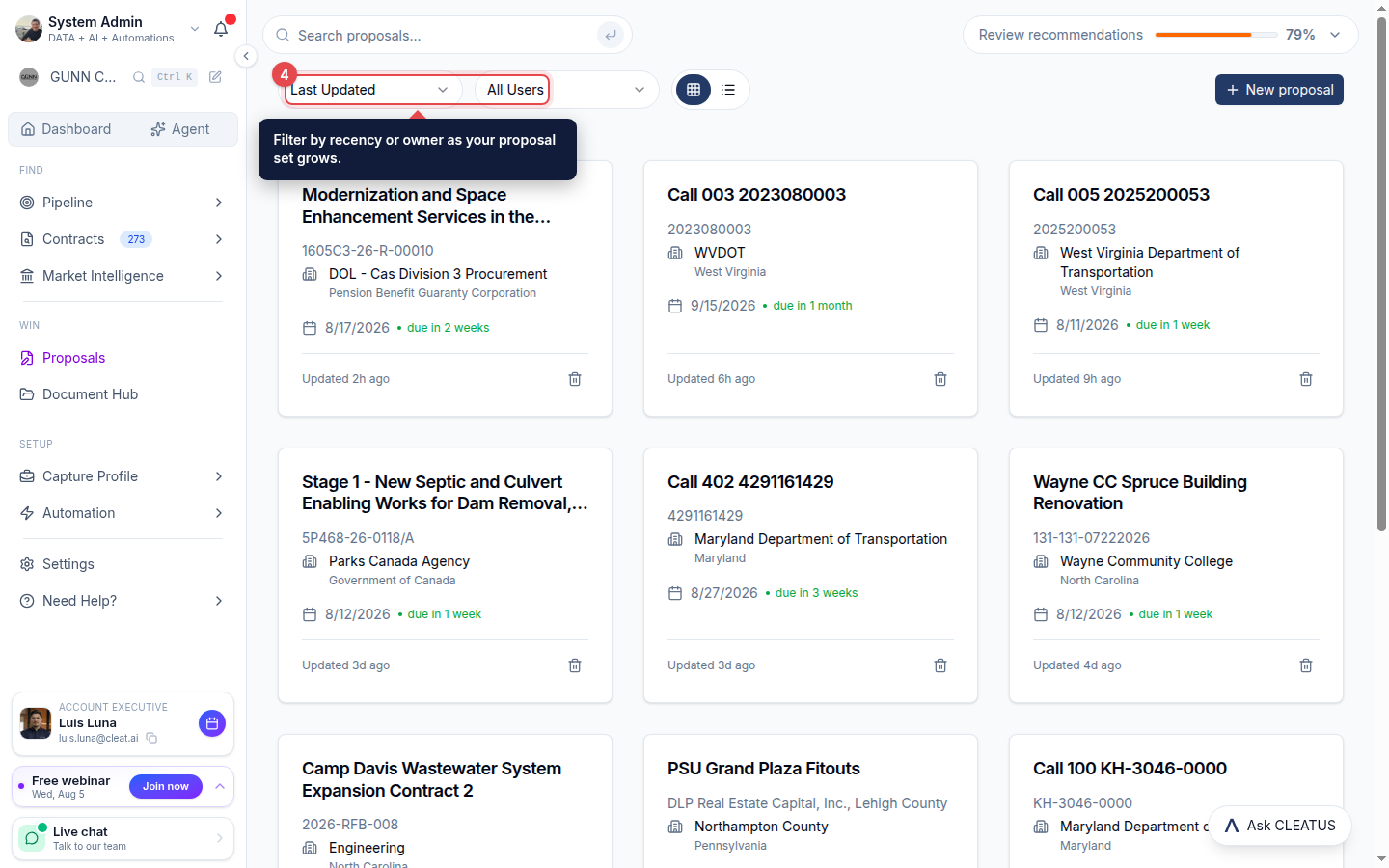This screenshot has height=868, width=1389.
Task: Expand Review recommendations panel chevron
Action: (x=1335, y=35)
